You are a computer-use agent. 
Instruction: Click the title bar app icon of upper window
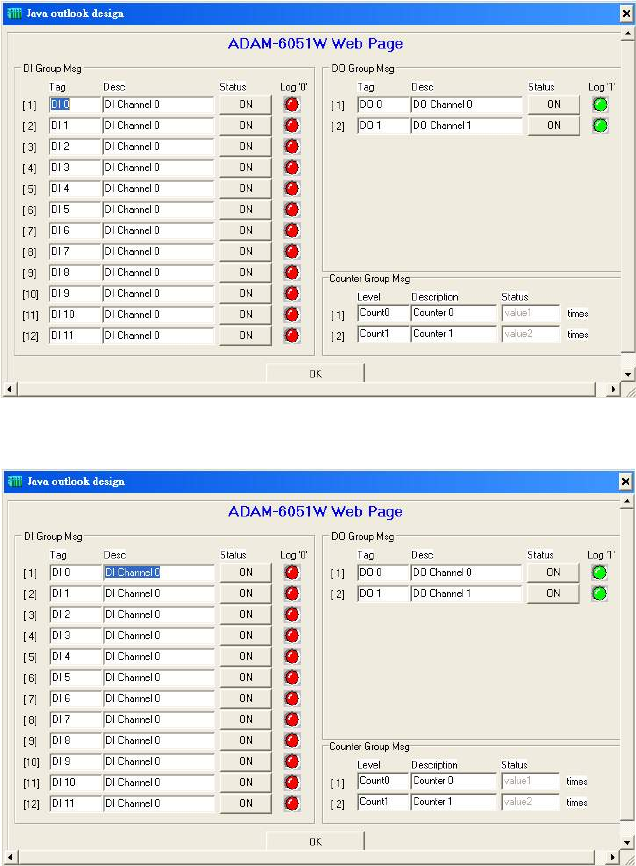(x=14, y=13)
